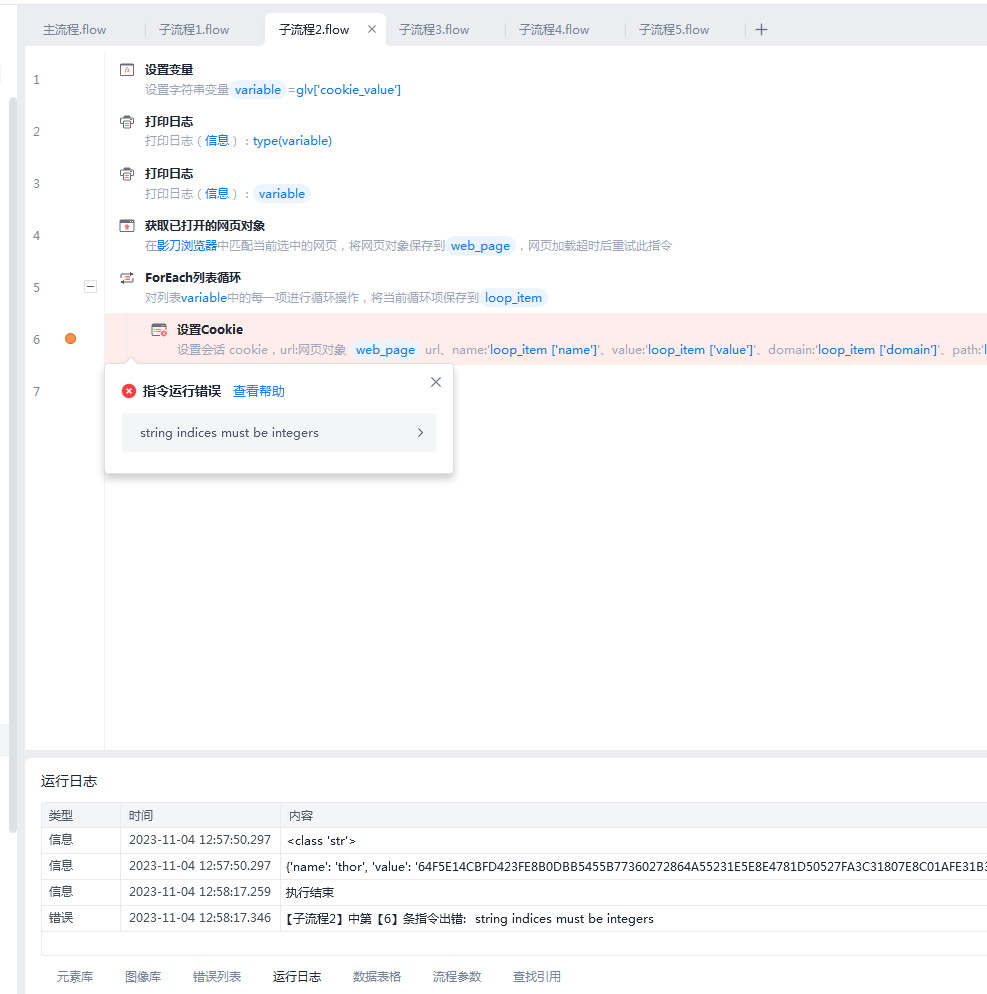
Task: Close the 子流程2.flow tab
Action: [x=372, y=29]
